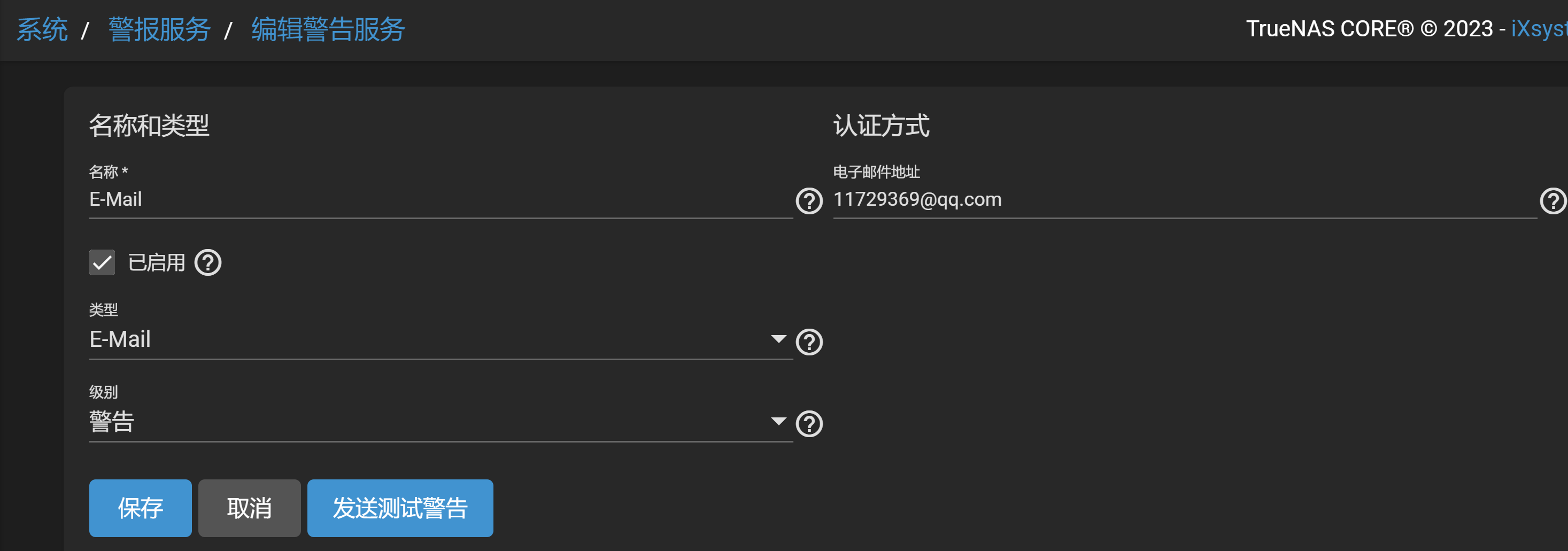Open the 级别 警告 select box
This screenshot has width=1568, height=551.
point(426,422)
